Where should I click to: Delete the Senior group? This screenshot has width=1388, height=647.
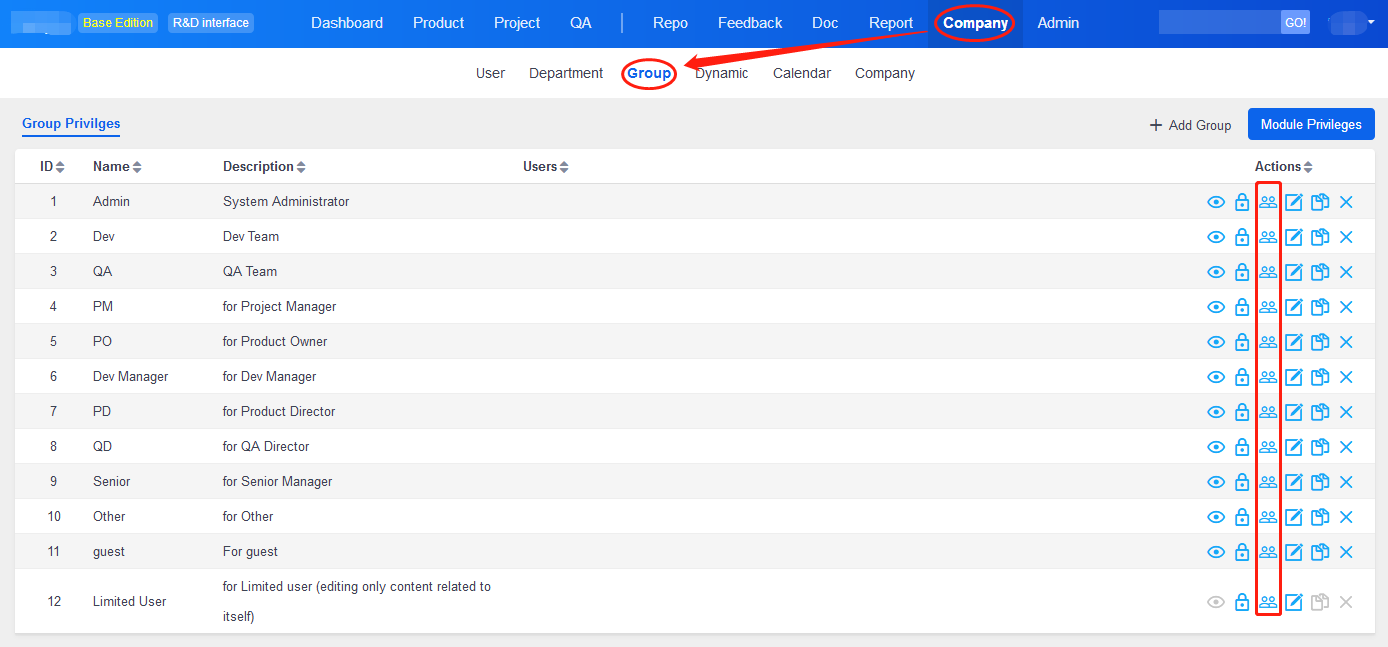1346,482
